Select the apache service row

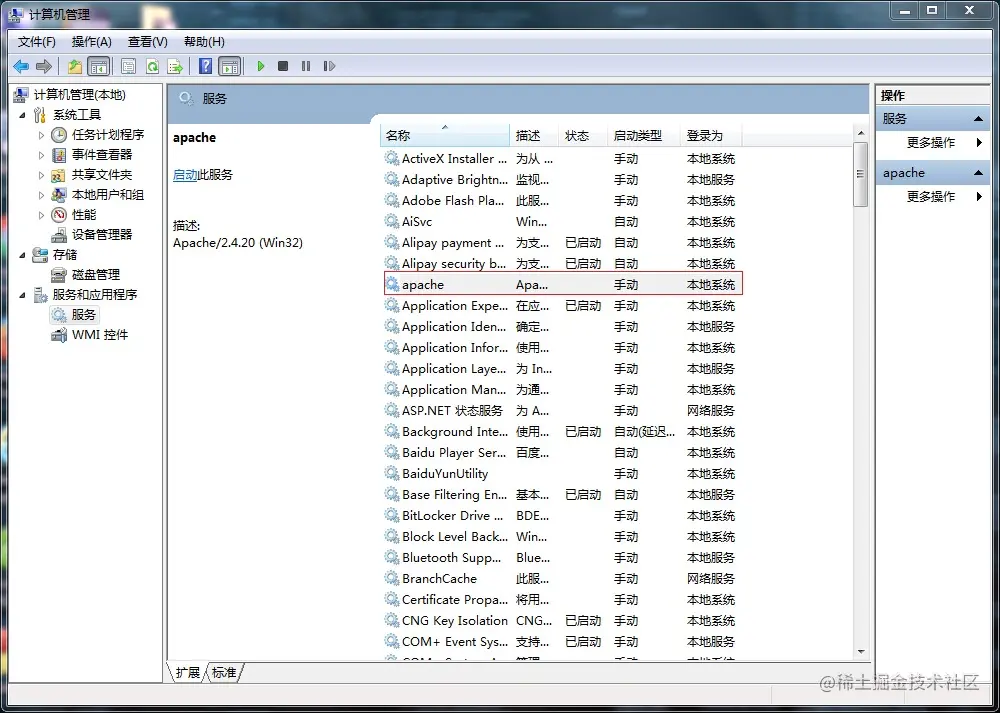(563, 284)
